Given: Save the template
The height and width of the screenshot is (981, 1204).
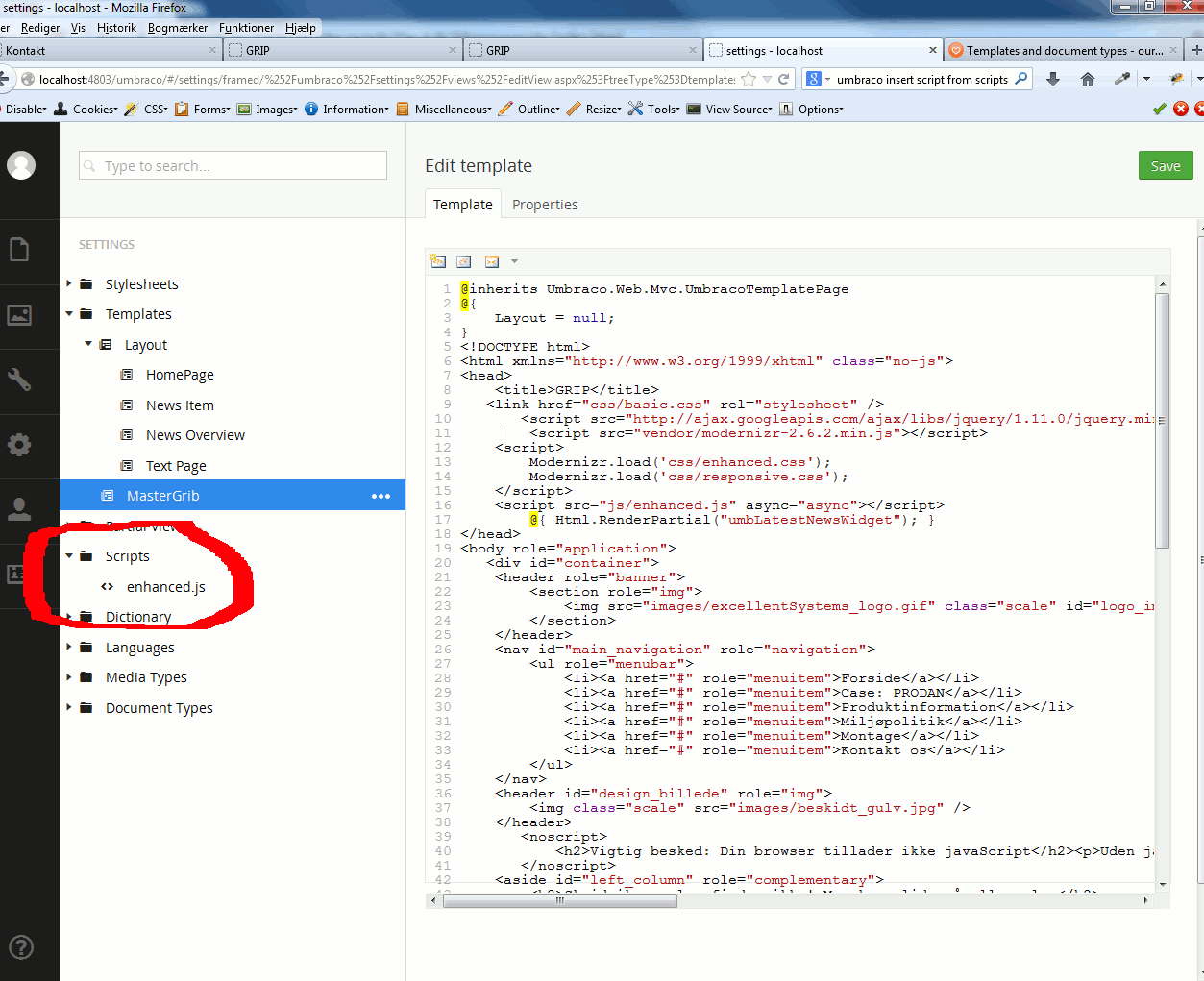Looking at the screenshot, I should coord(1165,166).
